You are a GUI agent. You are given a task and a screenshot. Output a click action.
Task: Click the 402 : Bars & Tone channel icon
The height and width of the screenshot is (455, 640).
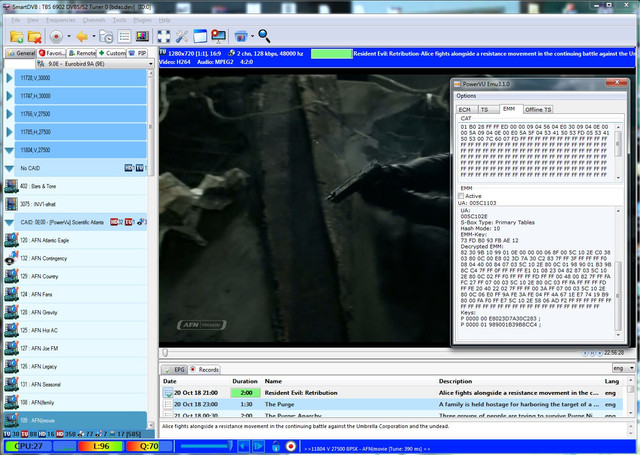click(x=11, y=186)
